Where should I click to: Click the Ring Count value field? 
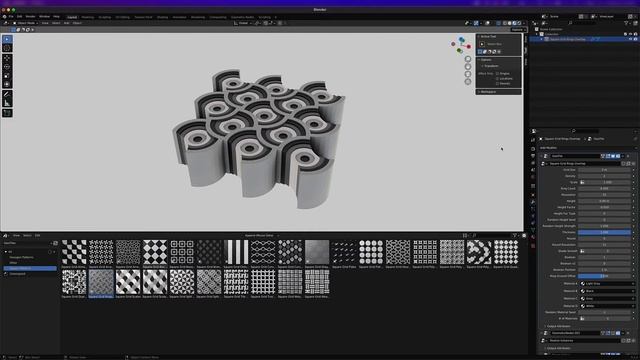[x=604, y=189]
